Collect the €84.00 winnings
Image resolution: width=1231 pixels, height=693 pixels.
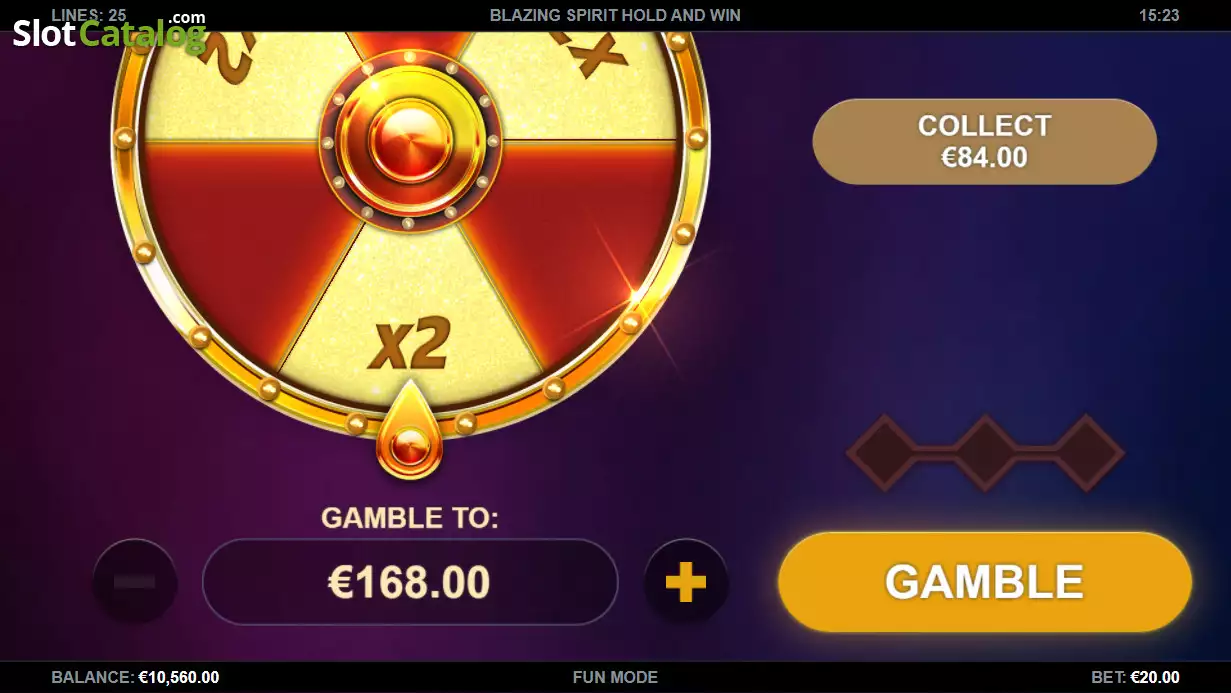click(x=985, y=141)
